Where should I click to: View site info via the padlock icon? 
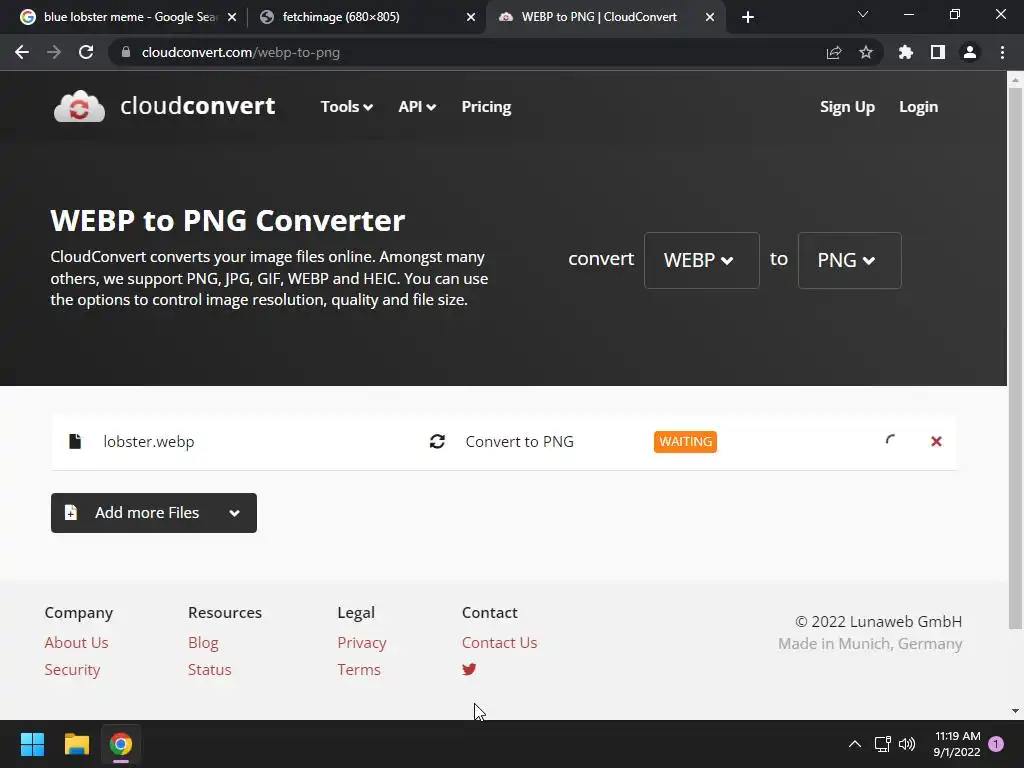point(126,52)
